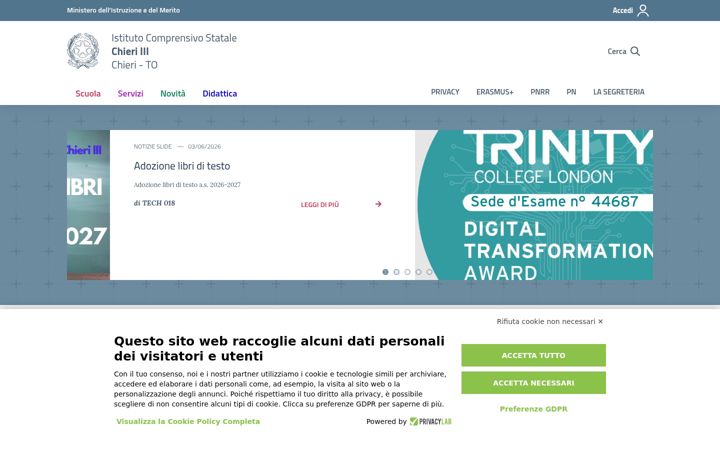Click the Trinity College London banner image

point(534,205)
